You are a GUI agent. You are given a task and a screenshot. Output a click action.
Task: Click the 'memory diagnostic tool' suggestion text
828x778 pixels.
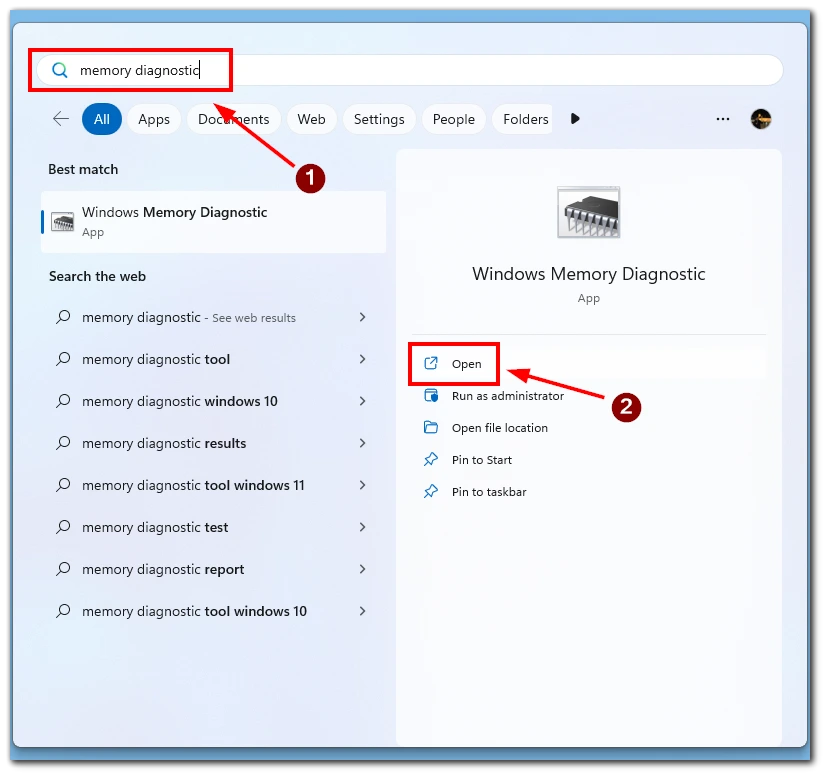(x=156, y=359)
